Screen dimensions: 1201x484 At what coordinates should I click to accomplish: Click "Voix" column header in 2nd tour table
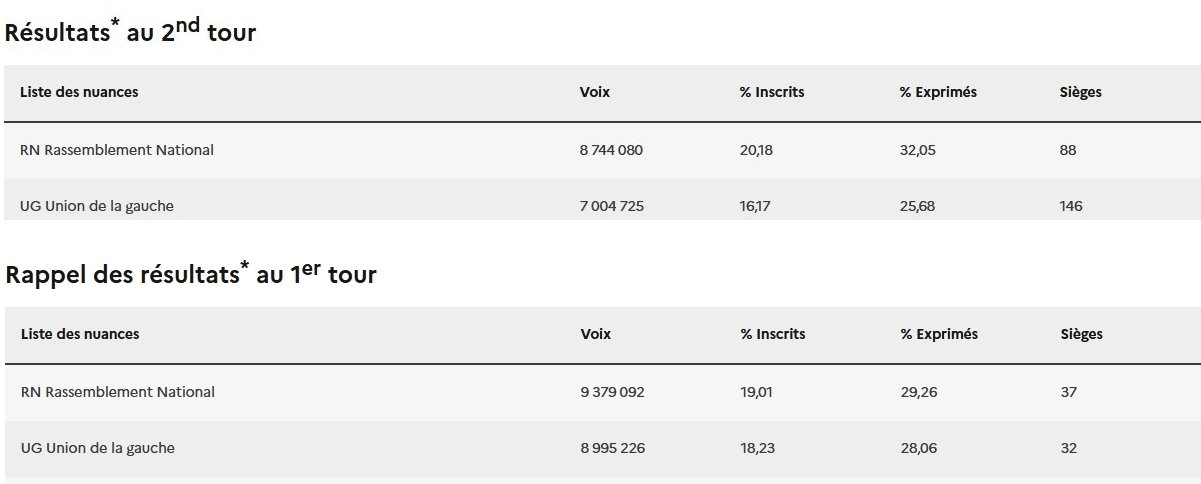[594, 92]
